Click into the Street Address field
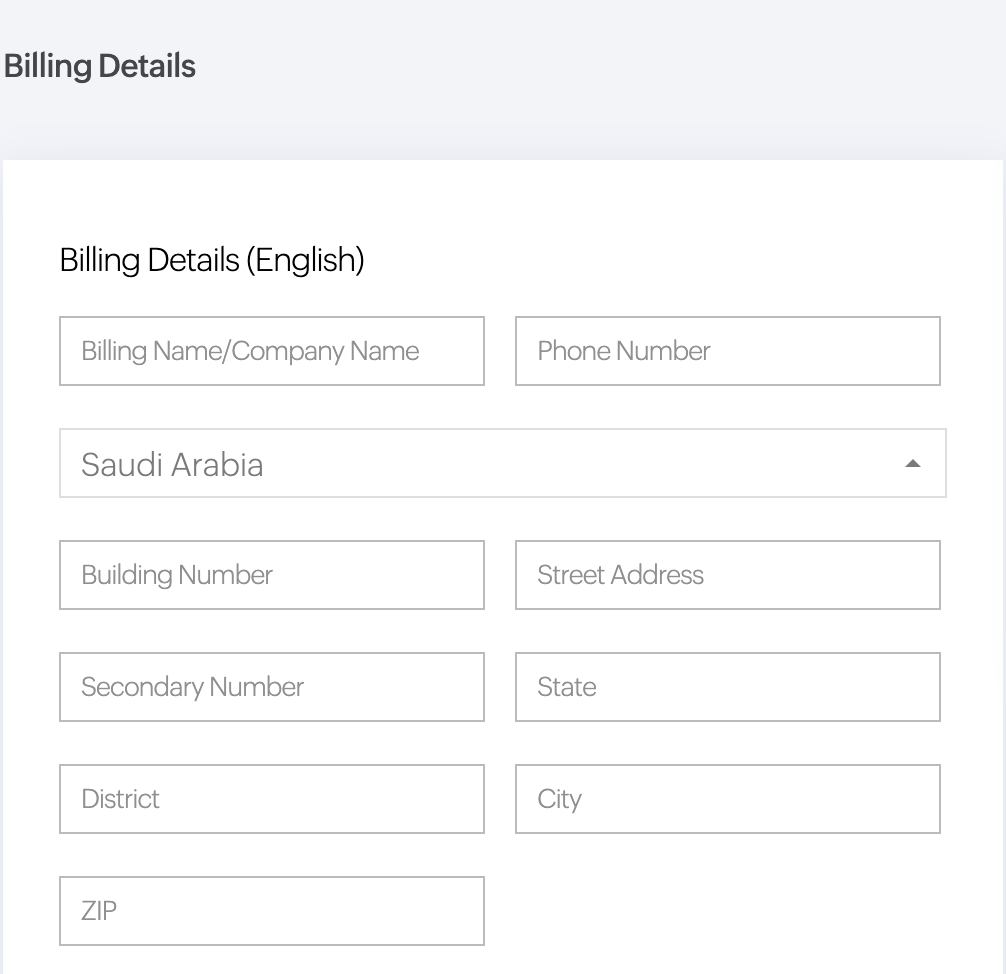1006x974 pixels. click(727, 575)
